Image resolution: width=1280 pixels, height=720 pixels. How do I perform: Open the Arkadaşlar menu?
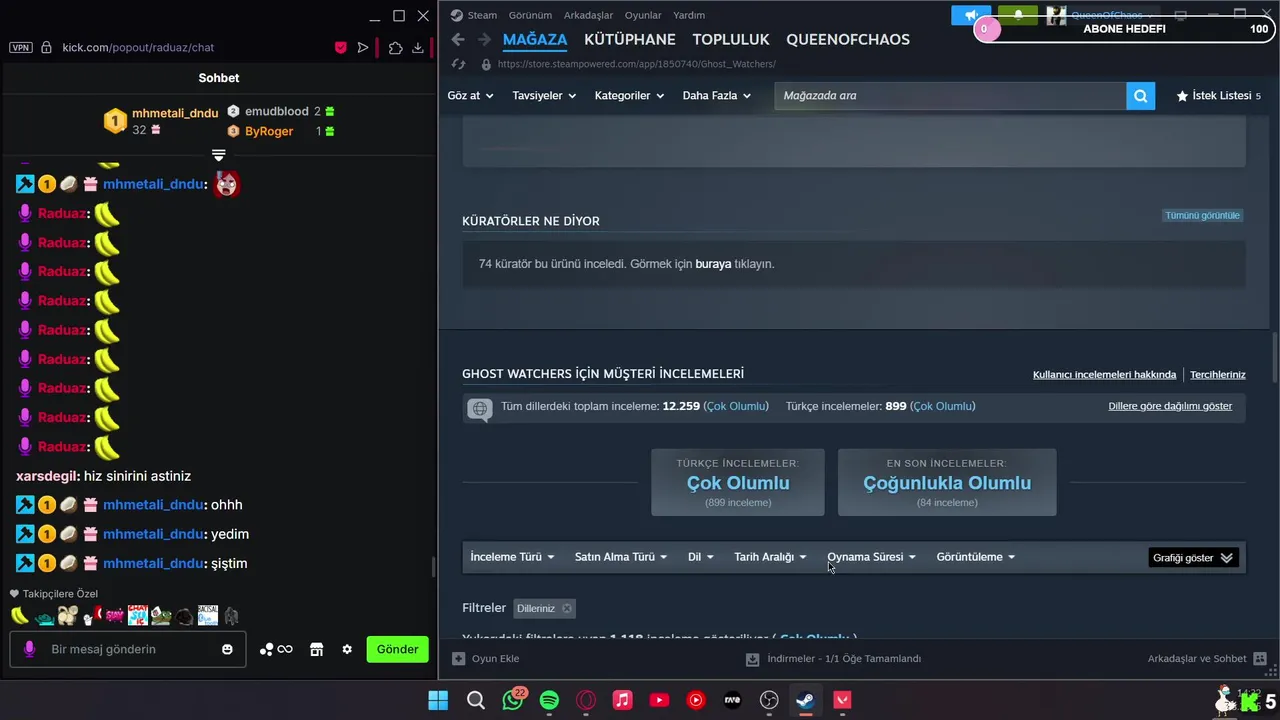tap(588, 15)
